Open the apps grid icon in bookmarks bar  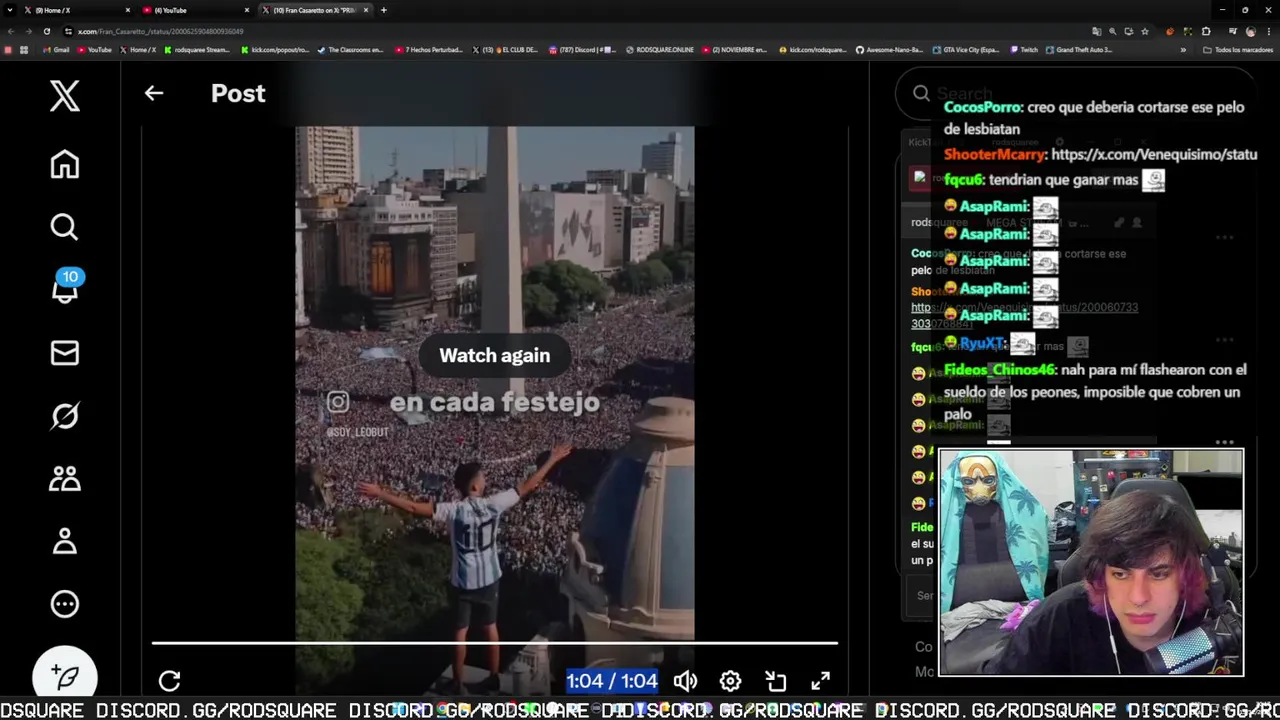pyautogui.click(x=24, y=50)
